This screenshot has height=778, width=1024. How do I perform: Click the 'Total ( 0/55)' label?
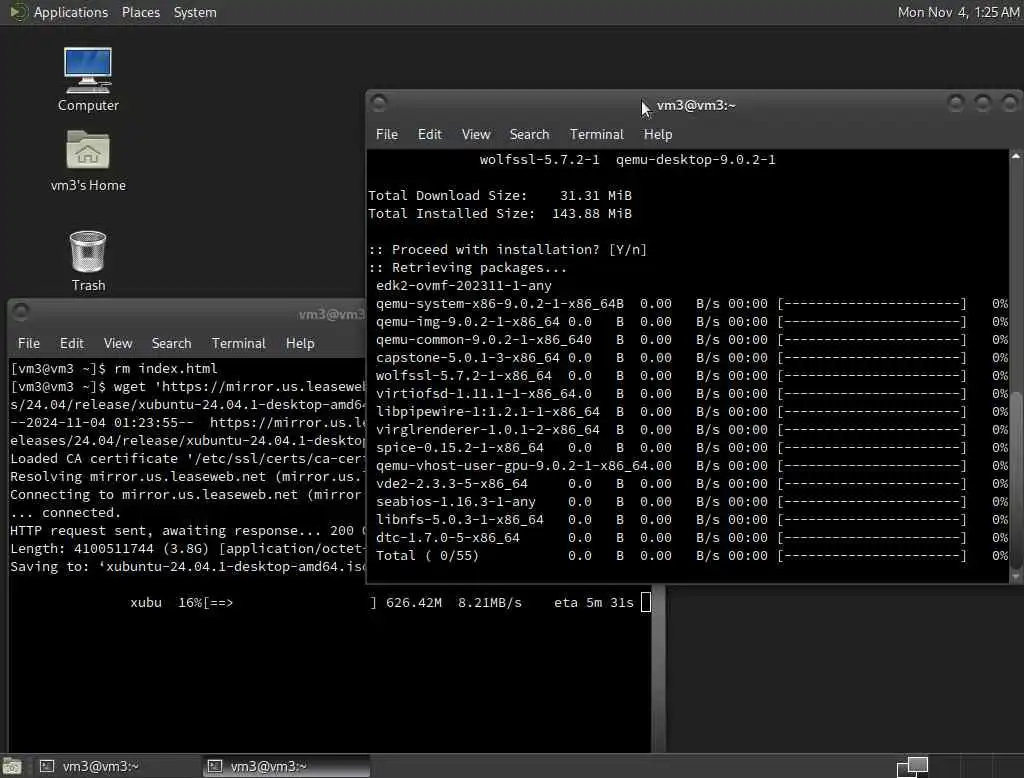coord(427,556)
